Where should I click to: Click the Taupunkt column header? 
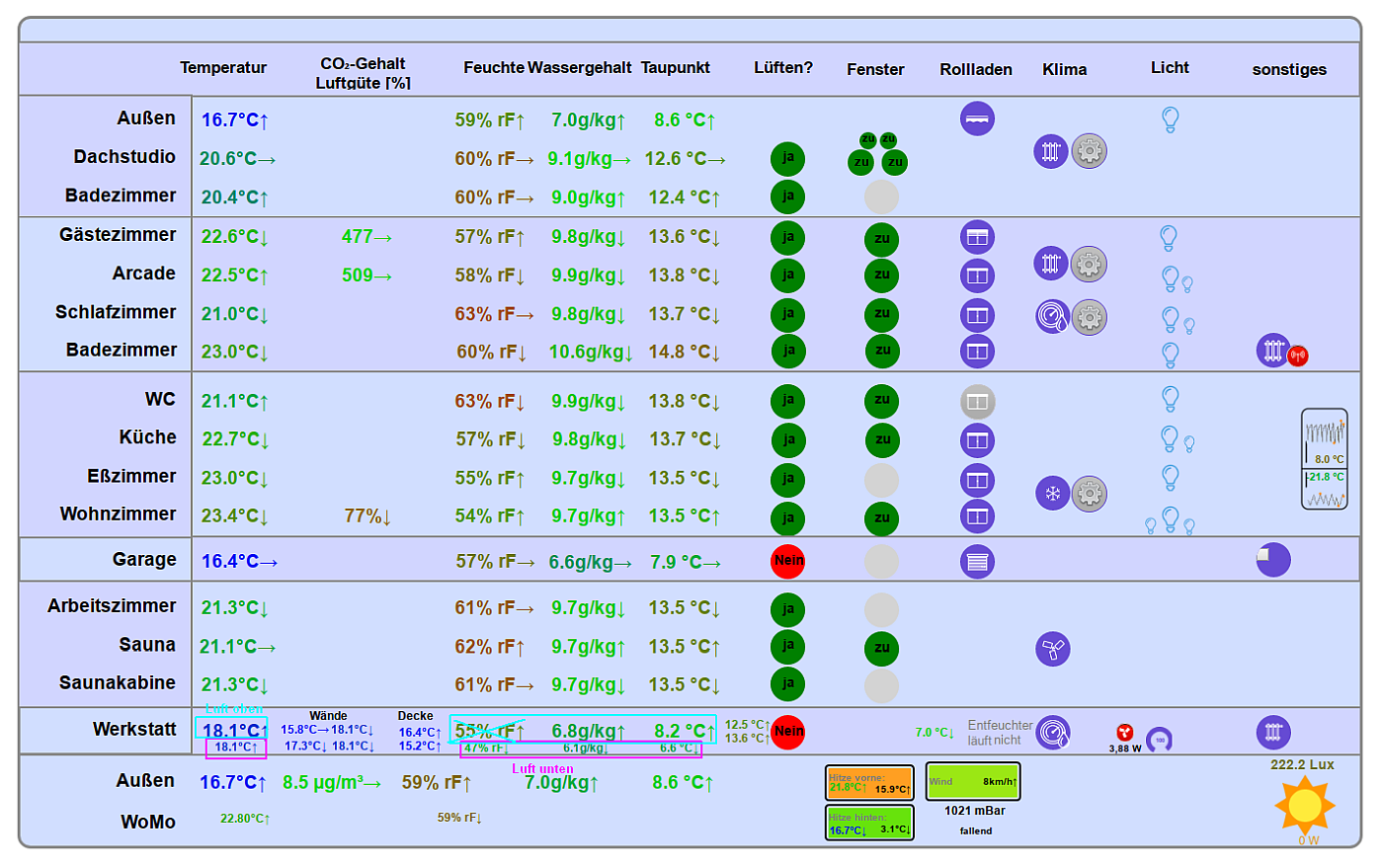coord(676,68)
